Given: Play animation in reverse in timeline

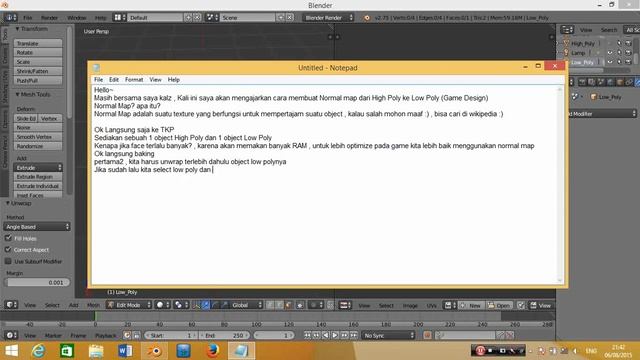Looking at the screenshot, I should click(326, 335).
